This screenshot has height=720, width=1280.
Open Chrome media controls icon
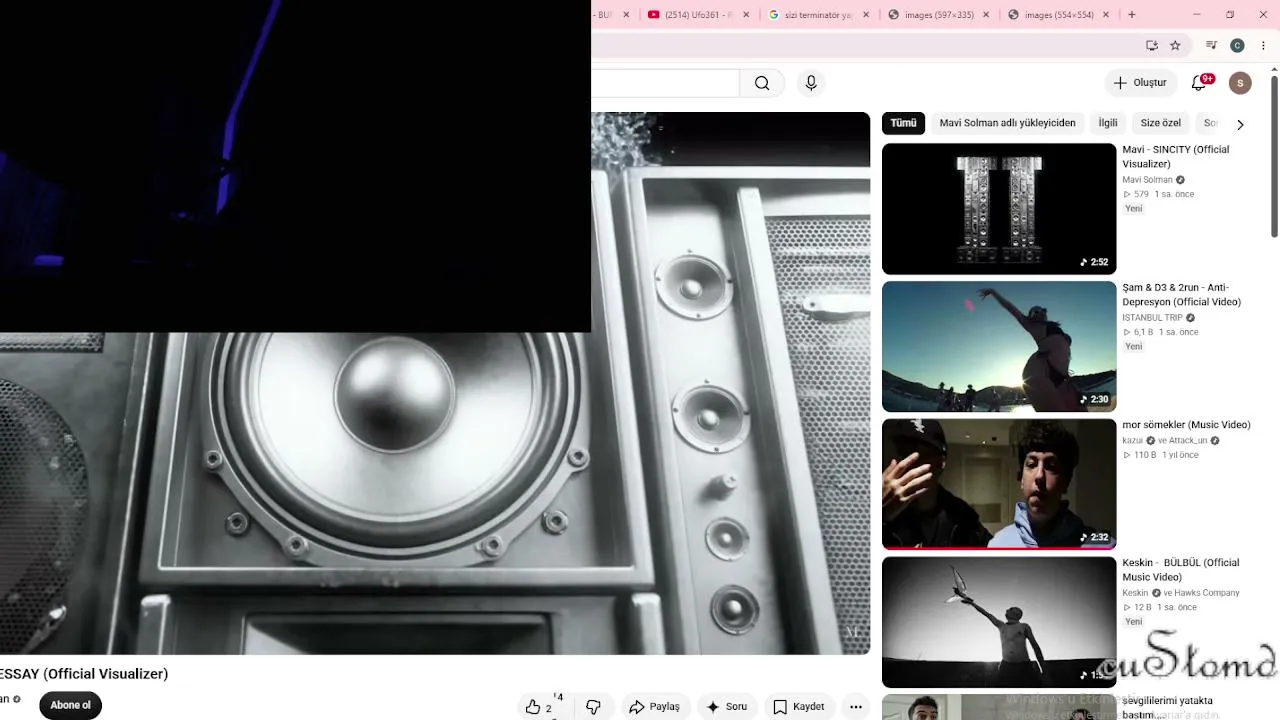pos(1211,45)
